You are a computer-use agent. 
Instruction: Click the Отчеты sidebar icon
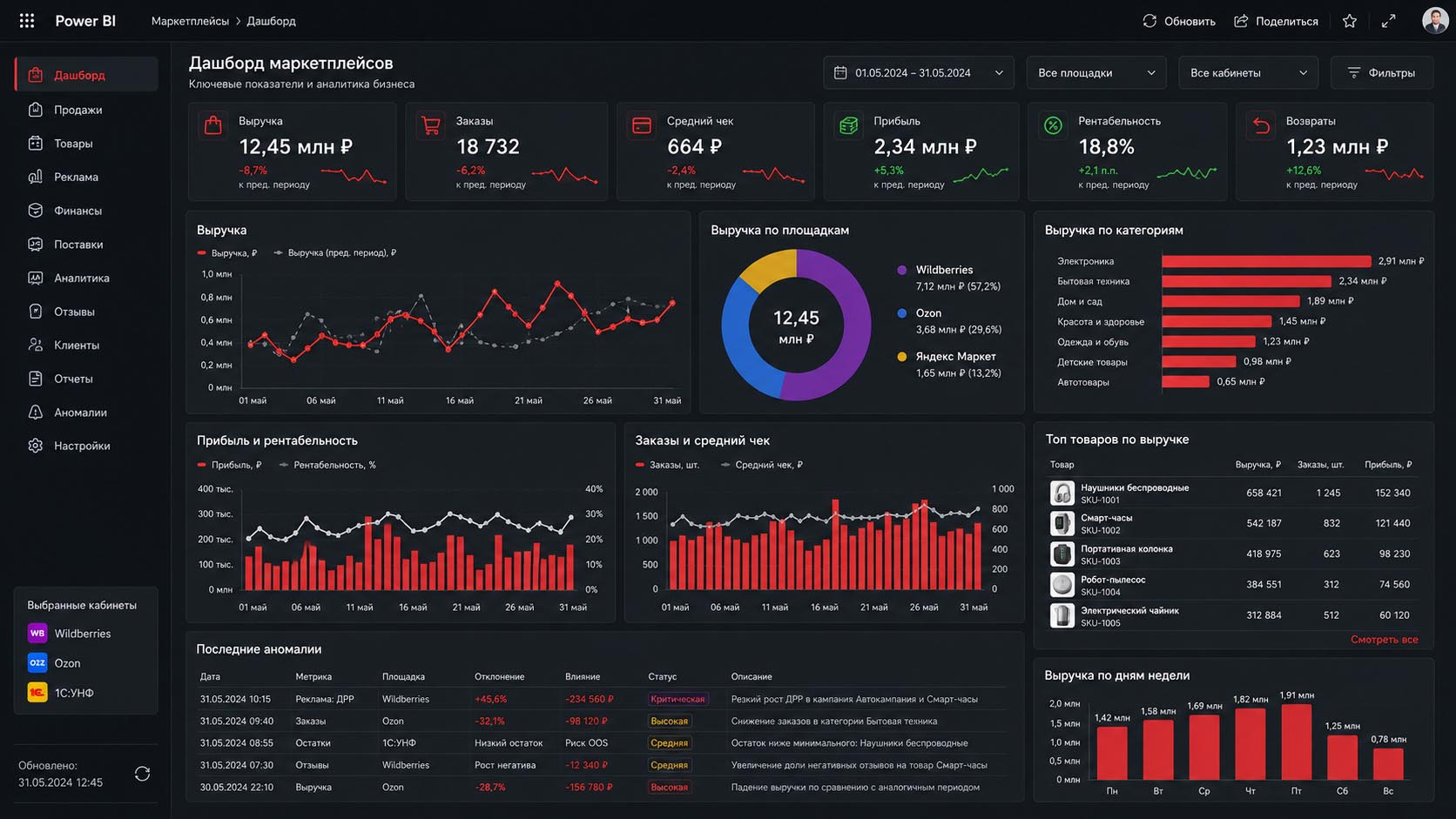(36, 379)
